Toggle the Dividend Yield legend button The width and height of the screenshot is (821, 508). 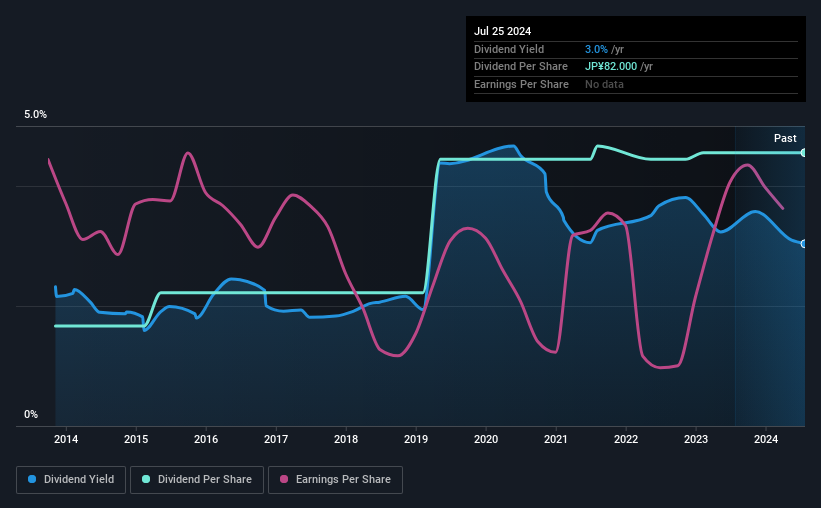click(x=71, y=480)
